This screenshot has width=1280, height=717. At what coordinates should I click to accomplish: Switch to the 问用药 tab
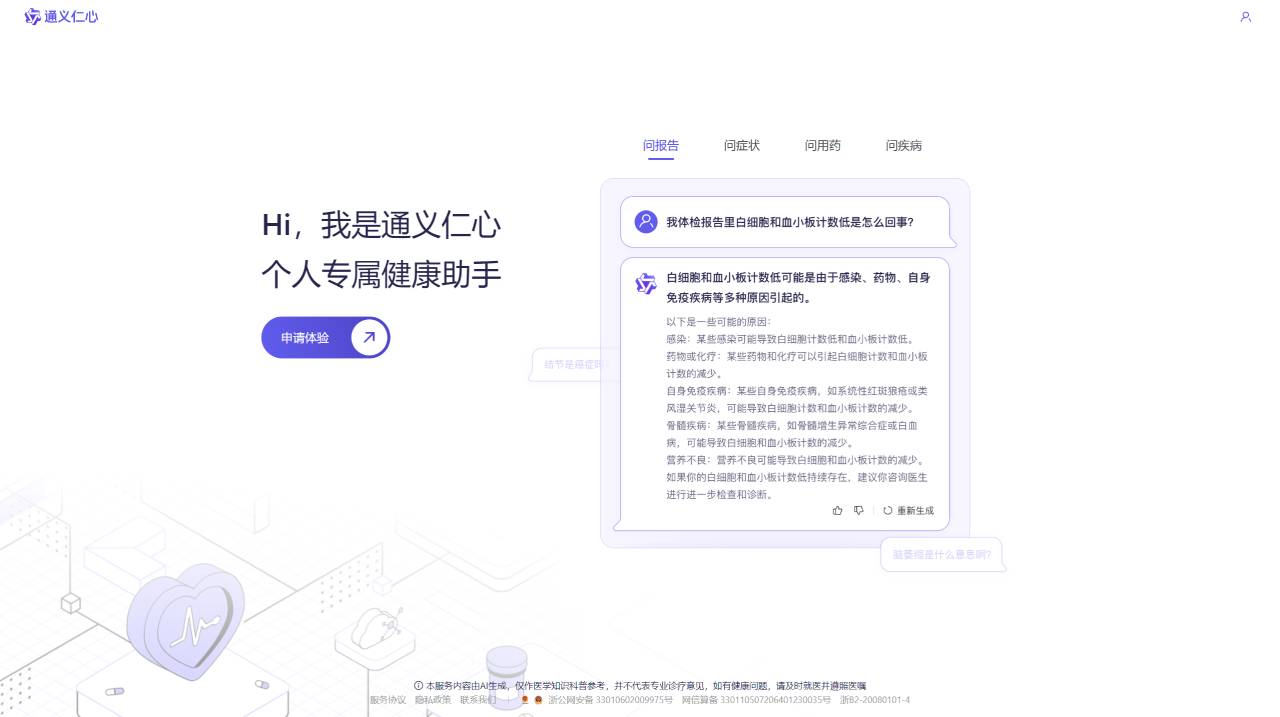[823, 145]
